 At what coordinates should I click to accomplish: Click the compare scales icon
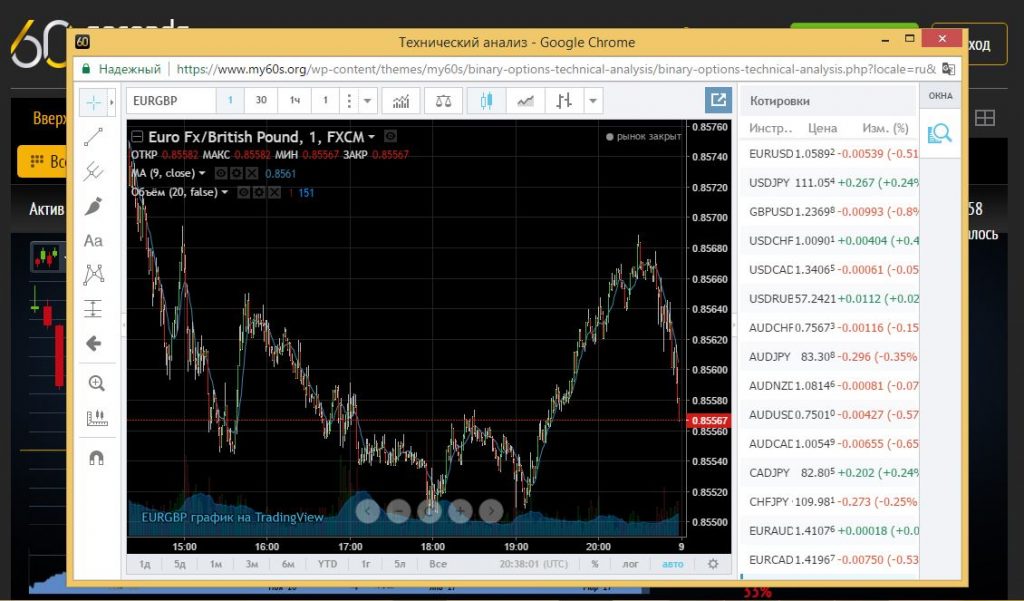tap(443, 101)
